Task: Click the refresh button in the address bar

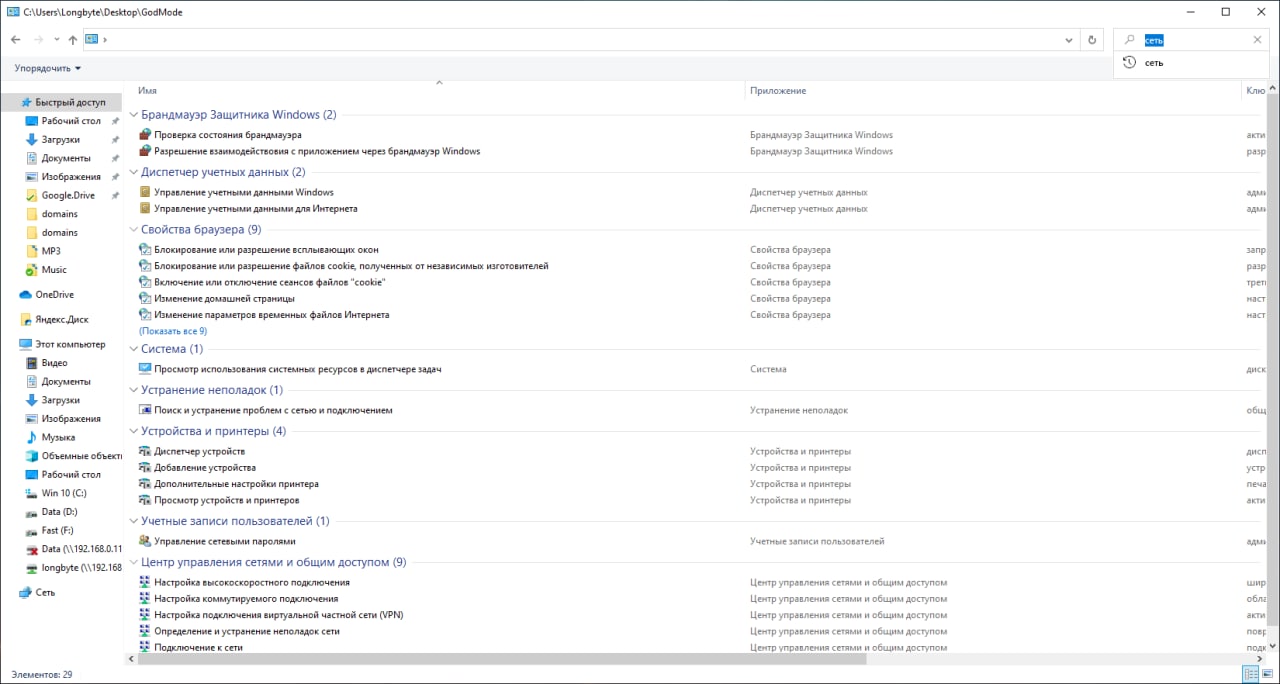Action: [x=1091, y=40]
